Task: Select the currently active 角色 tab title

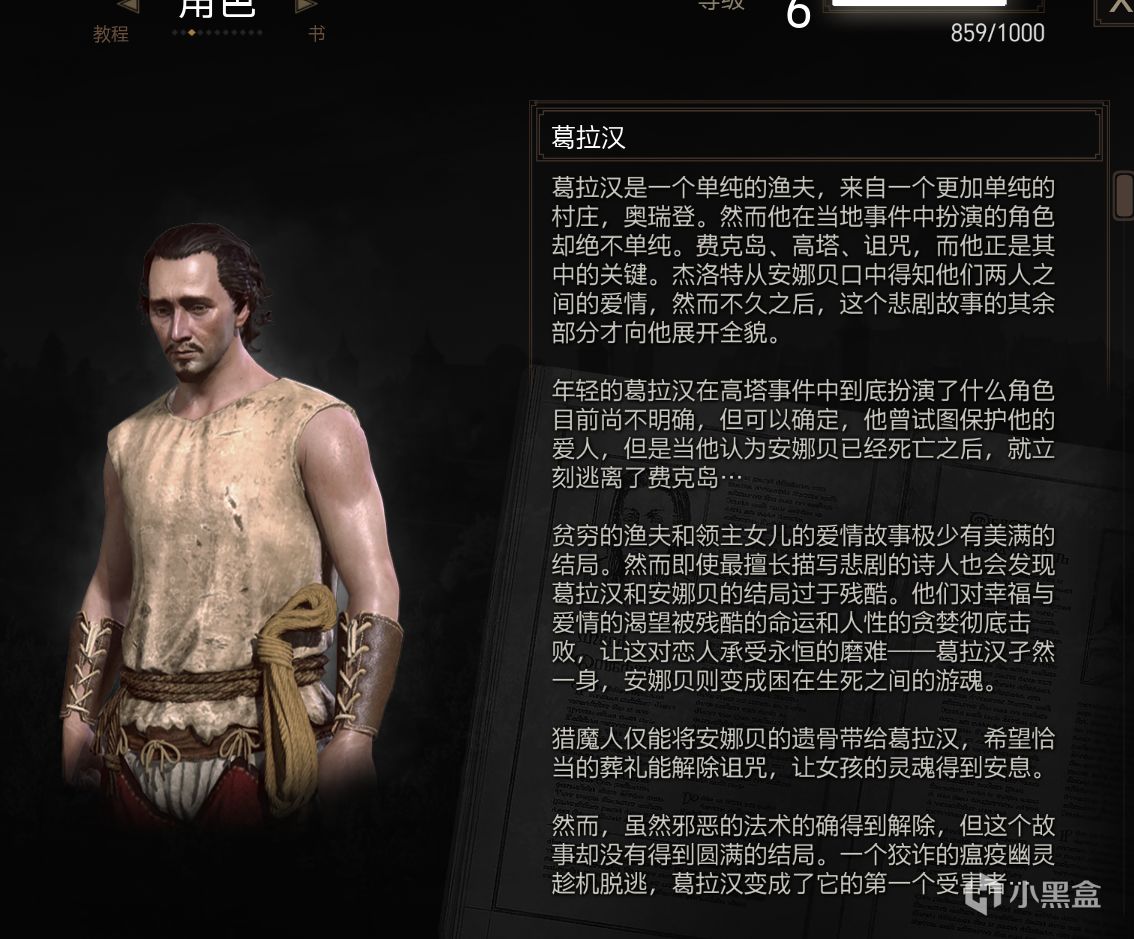Action: [x=217, y=7]
